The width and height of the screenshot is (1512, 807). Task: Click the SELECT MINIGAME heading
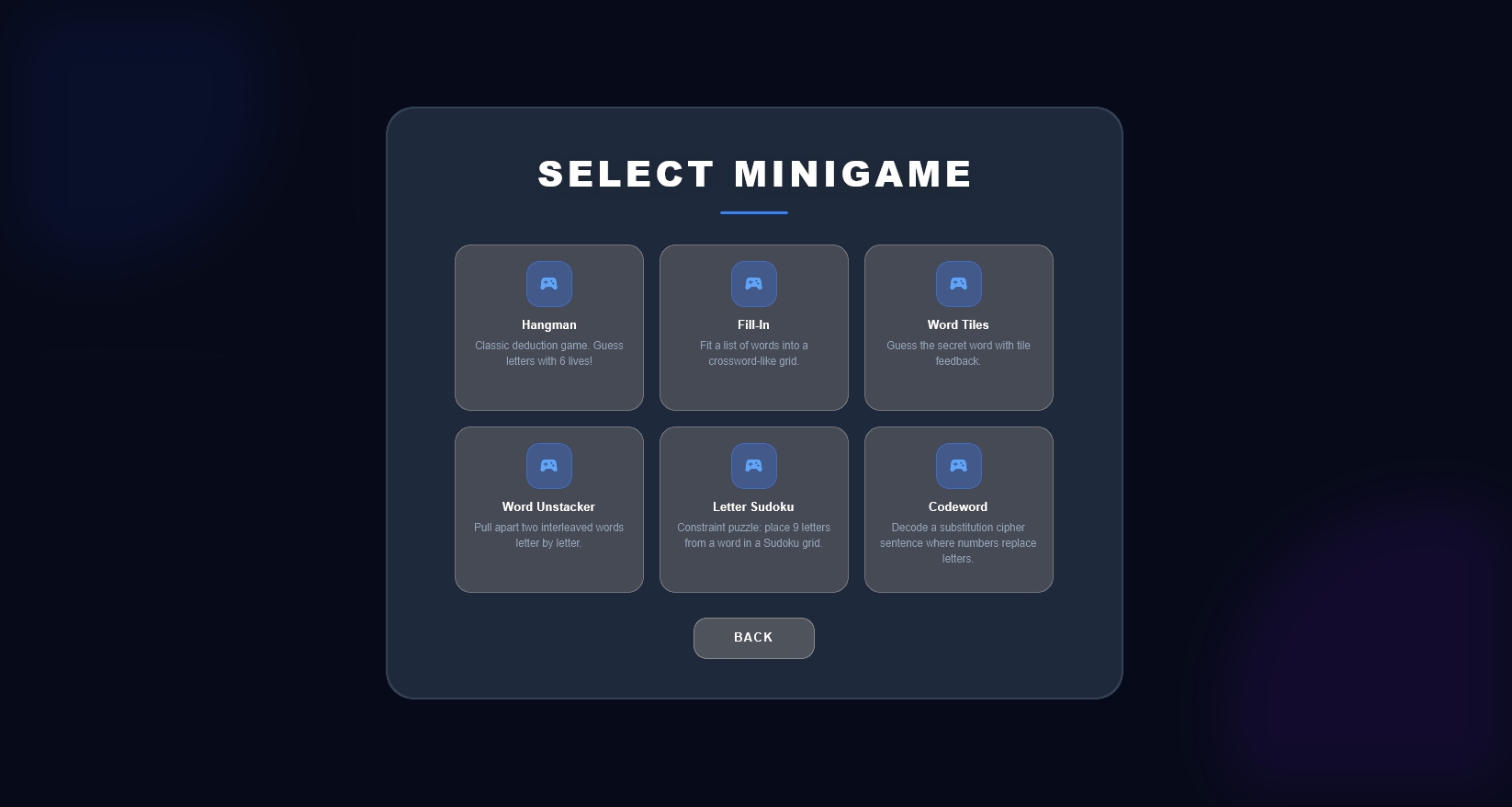pos(755,174)
